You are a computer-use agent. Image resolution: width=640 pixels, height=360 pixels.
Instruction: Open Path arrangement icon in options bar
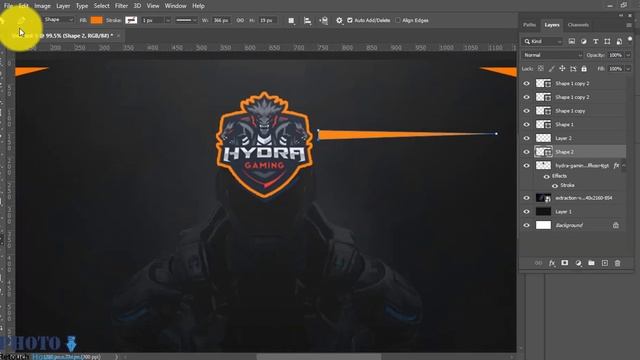[323, 20]
